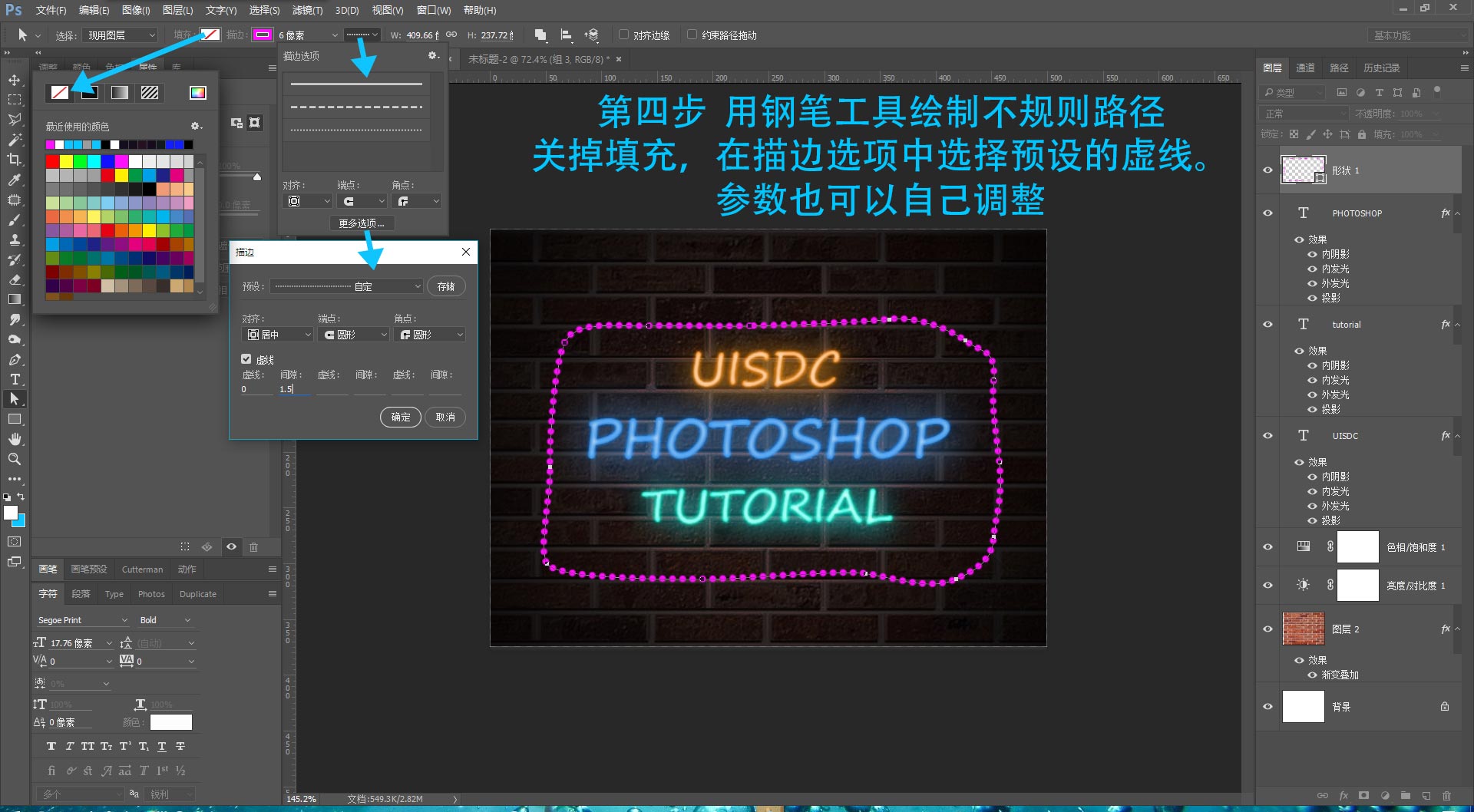1474x812 pixels.
Task: Select the Zoom tool
Action: pyautogui.click(x=15, y=459)
